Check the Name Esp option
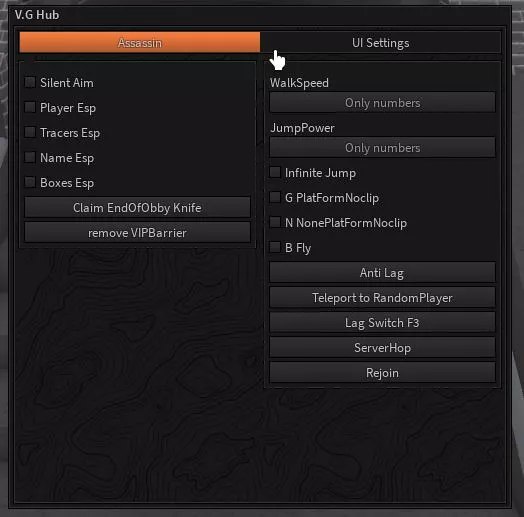Screen dimensions: 524x517 pos(30,157)
